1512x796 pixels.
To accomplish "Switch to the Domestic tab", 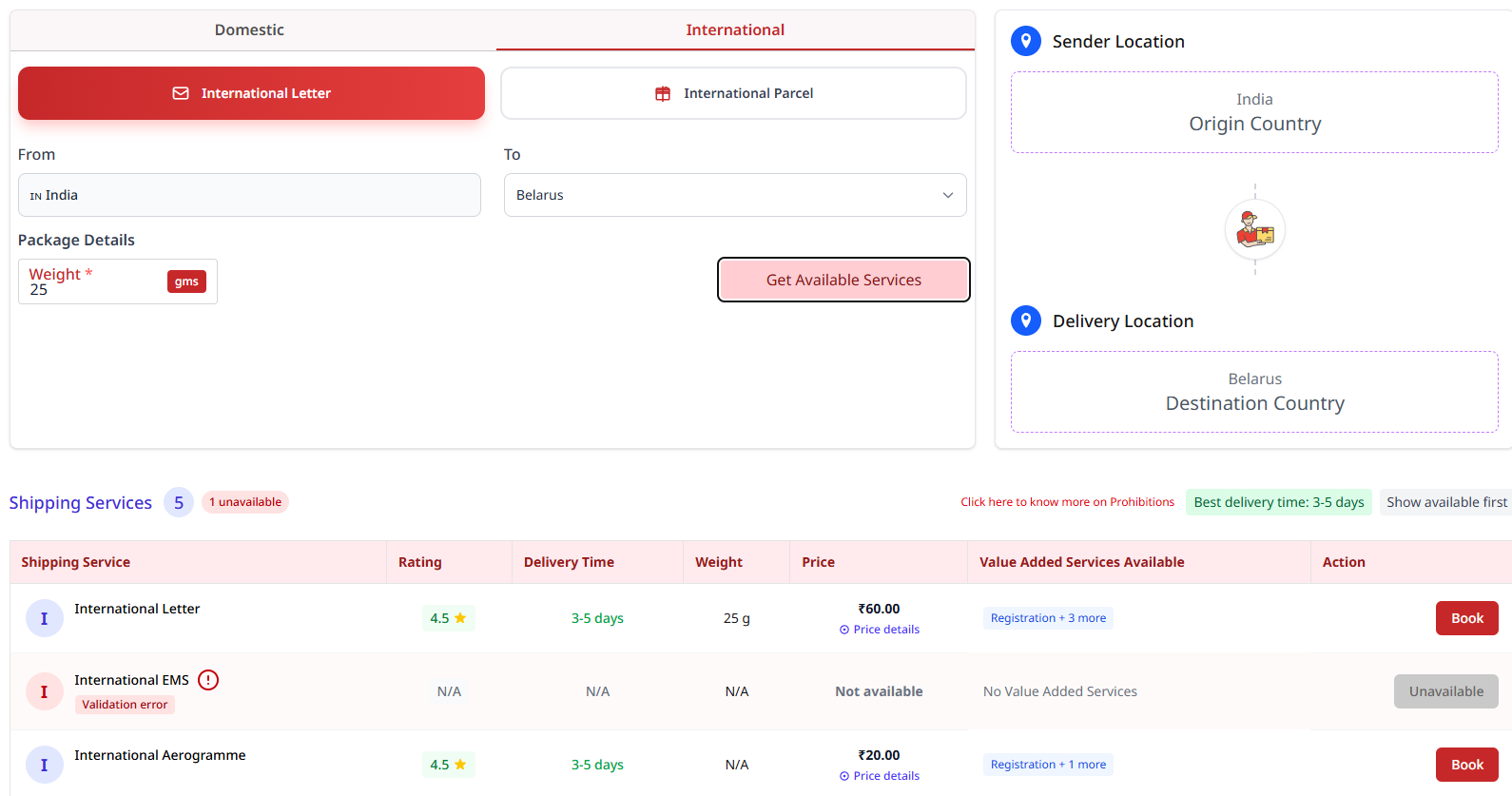I will tap(249, 29).
